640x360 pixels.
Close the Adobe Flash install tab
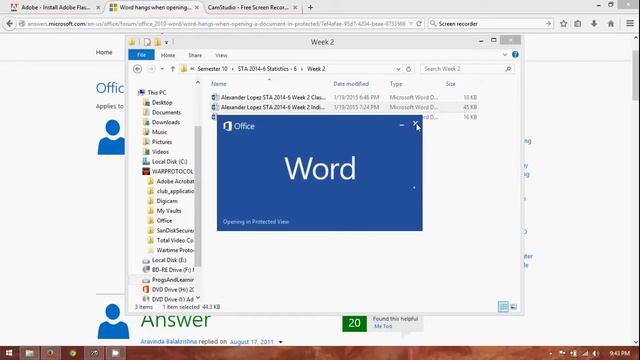tap(98, 7)
